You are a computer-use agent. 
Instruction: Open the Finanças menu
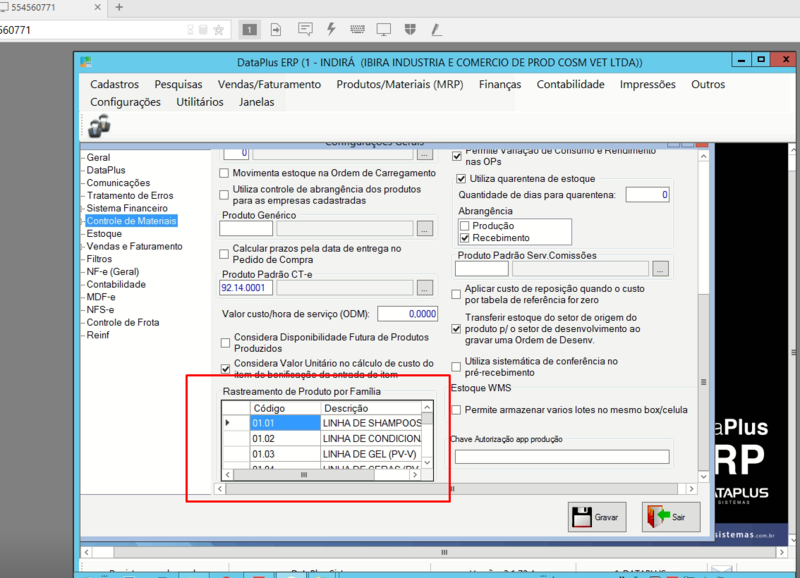pyautogui.click(x=499, y=85)
